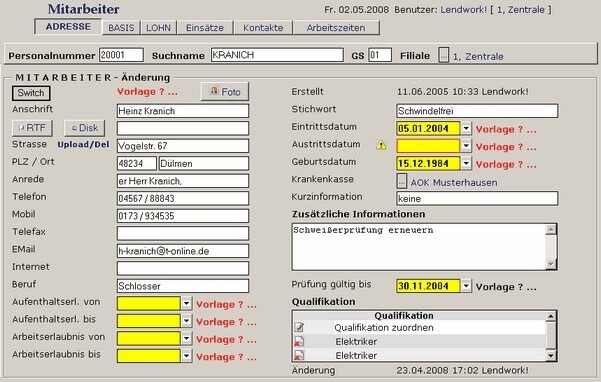Click the RTF button
This screenshot has height=382, width=601.
pos(32,128)
